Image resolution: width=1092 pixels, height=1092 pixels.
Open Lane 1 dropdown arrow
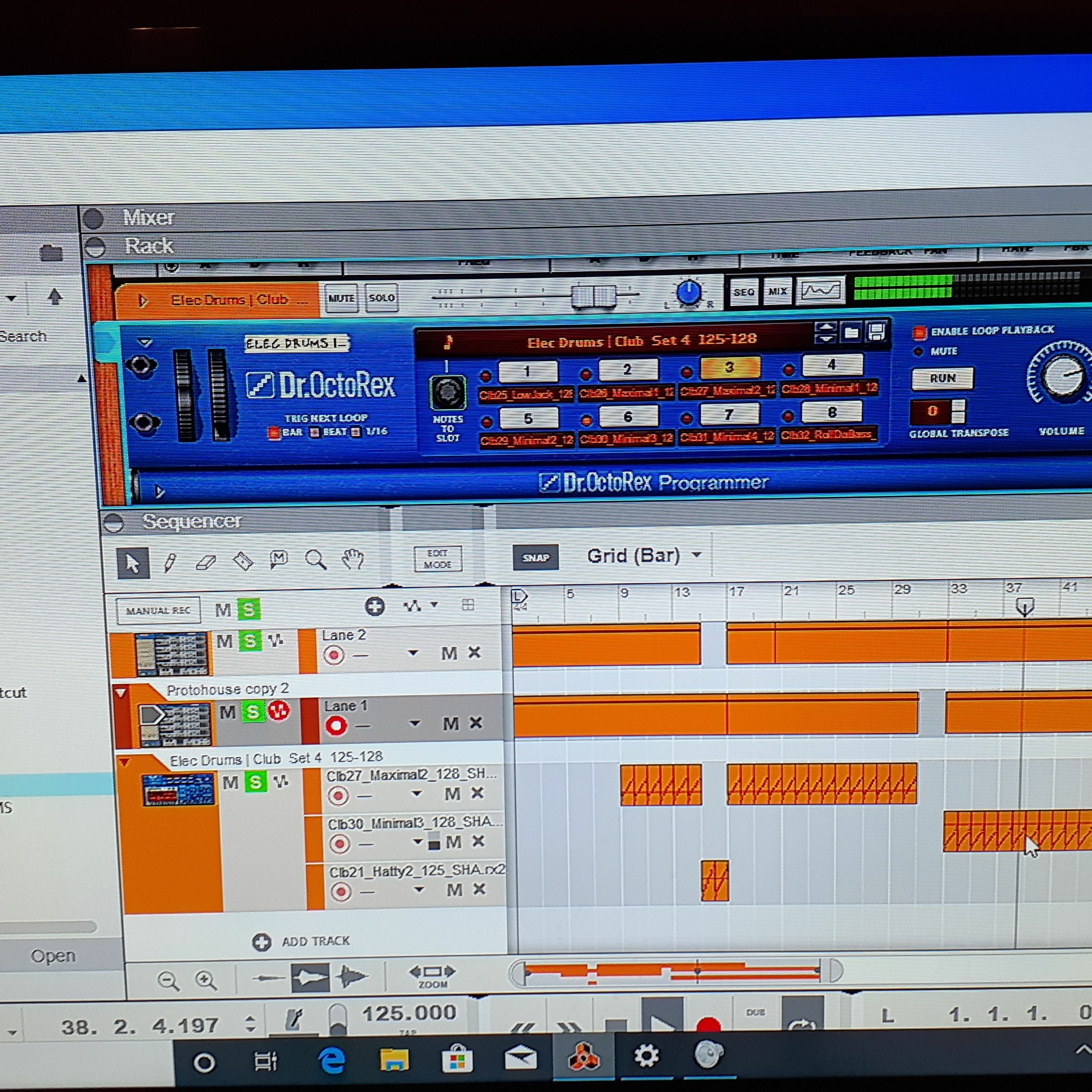415,724
